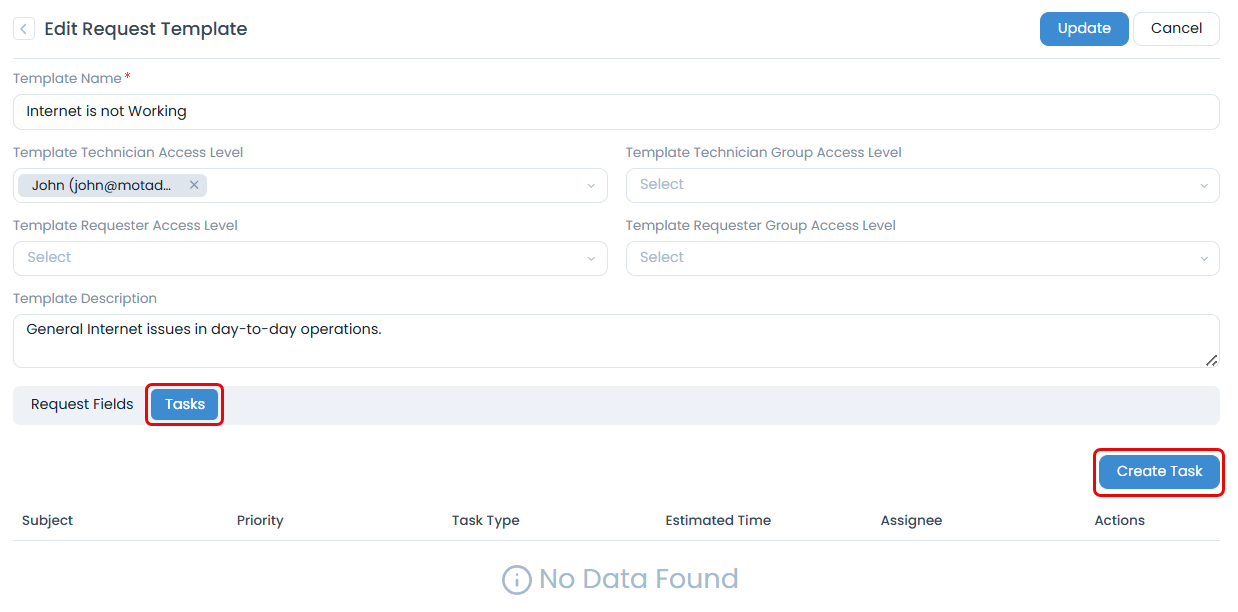Click the chevron on Template Technician Access Level

(x=593, y=185)
